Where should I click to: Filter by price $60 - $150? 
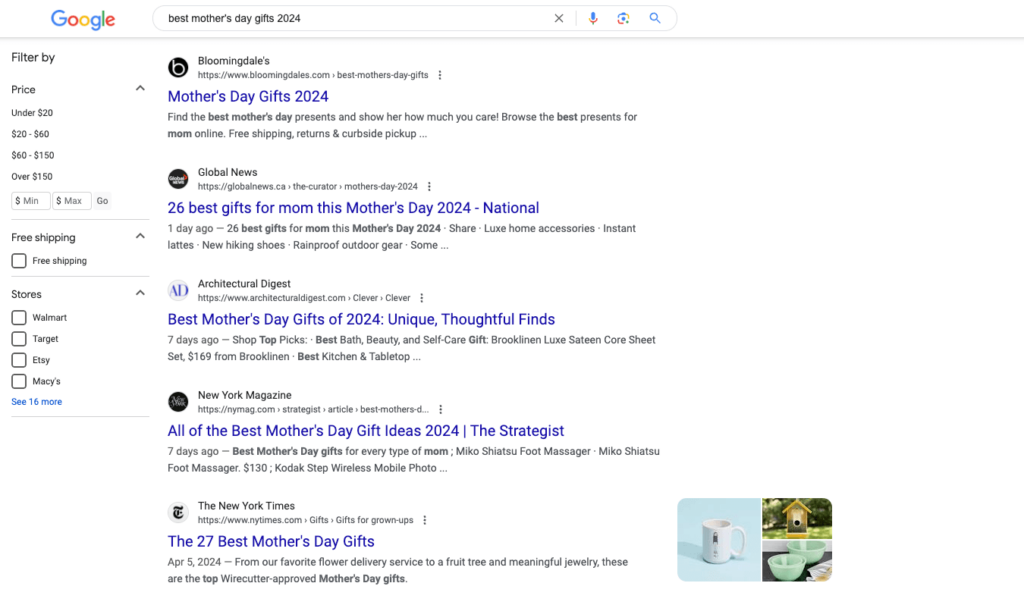(x=33, y=155)
